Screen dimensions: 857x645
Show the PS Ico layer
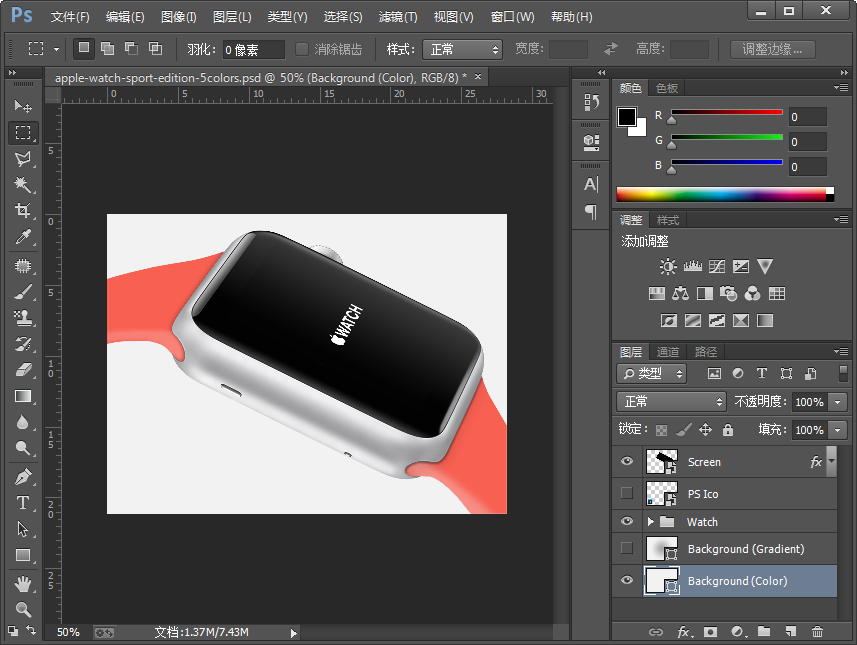click(x=627, y=494)
